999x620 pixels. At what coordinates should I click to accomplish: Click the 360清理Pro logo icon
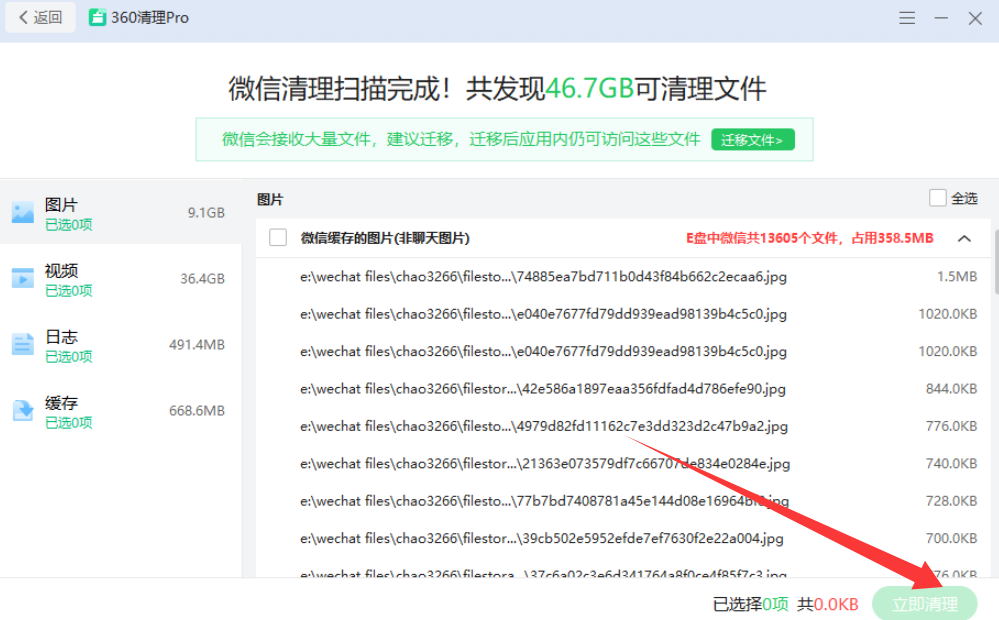97,17
